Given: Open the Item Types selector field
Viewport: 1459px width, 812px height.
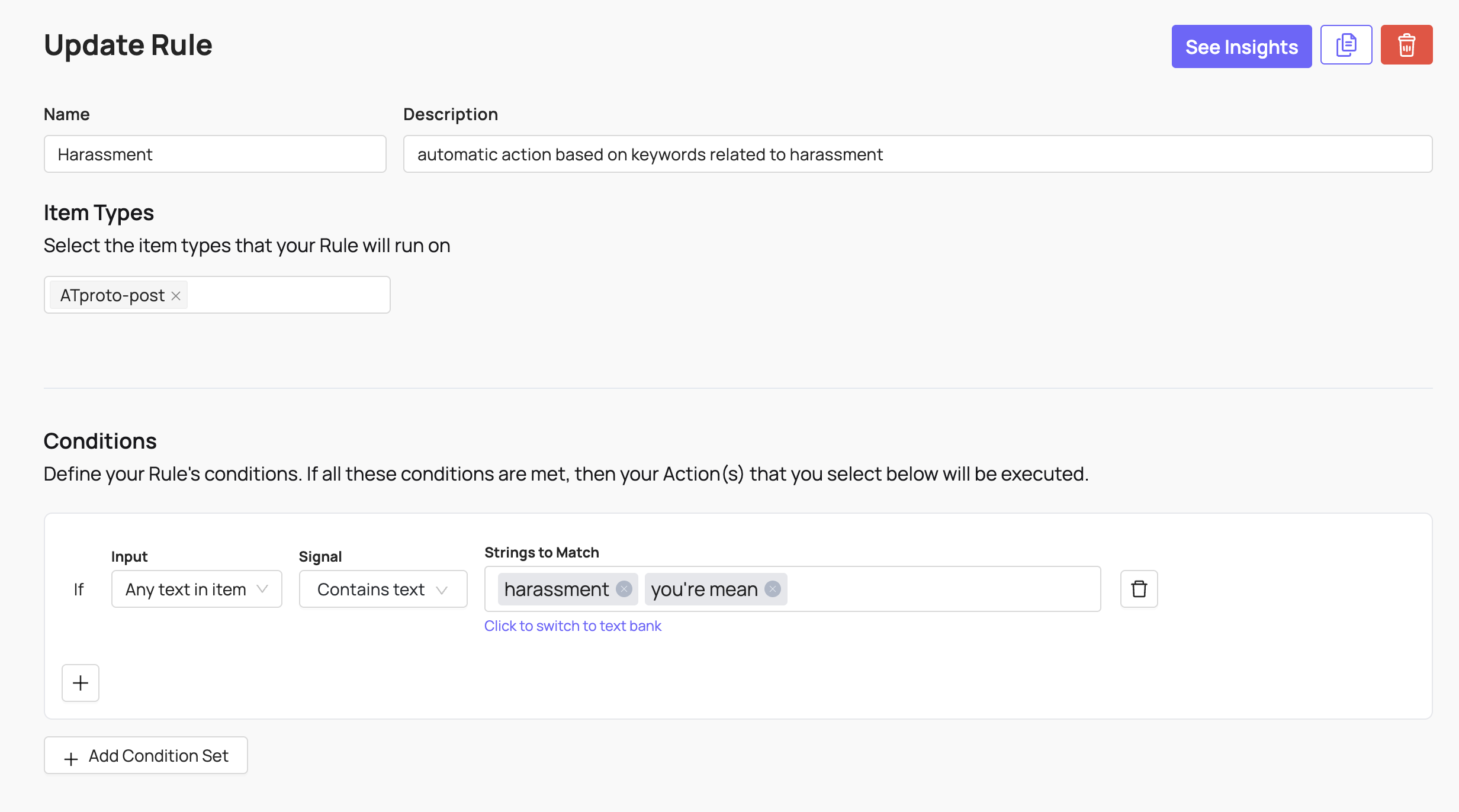Looking at the screenshot, I should (x=217, y=295).
